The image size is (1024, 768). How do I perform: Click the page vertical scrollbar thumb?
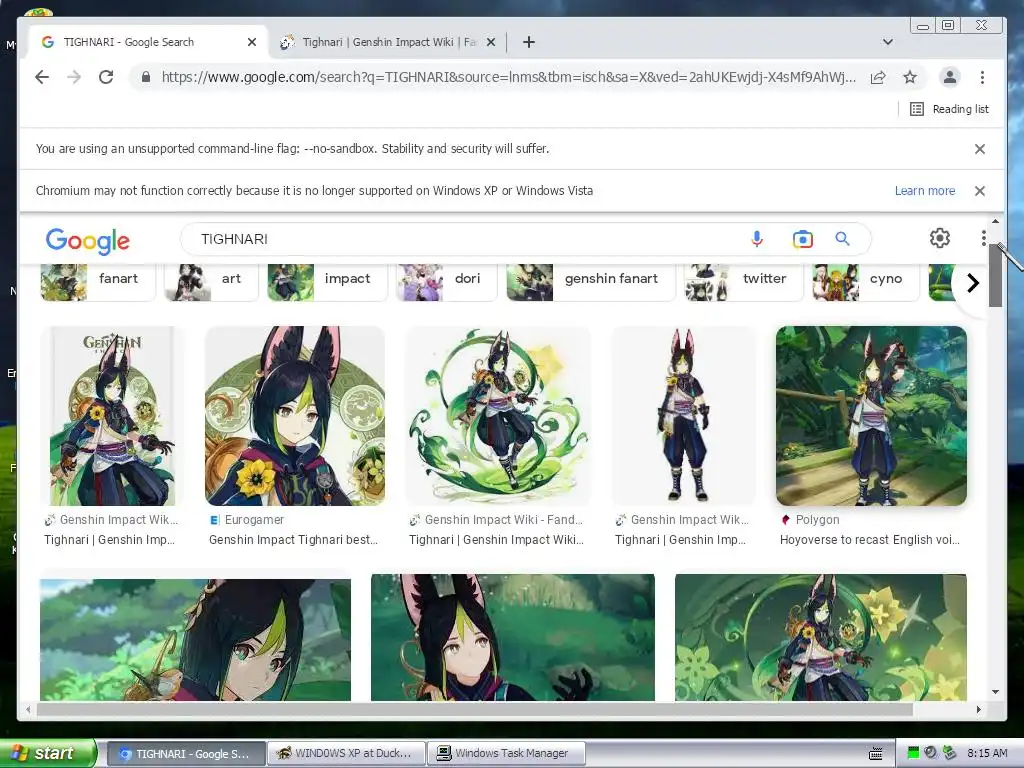(995, 274)
